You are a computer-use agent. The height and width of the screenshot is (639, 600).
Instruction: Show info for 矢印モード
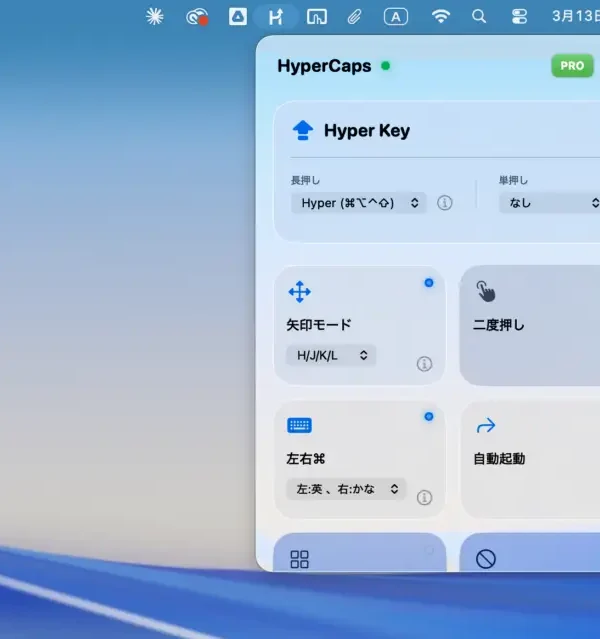click(424, 364)
